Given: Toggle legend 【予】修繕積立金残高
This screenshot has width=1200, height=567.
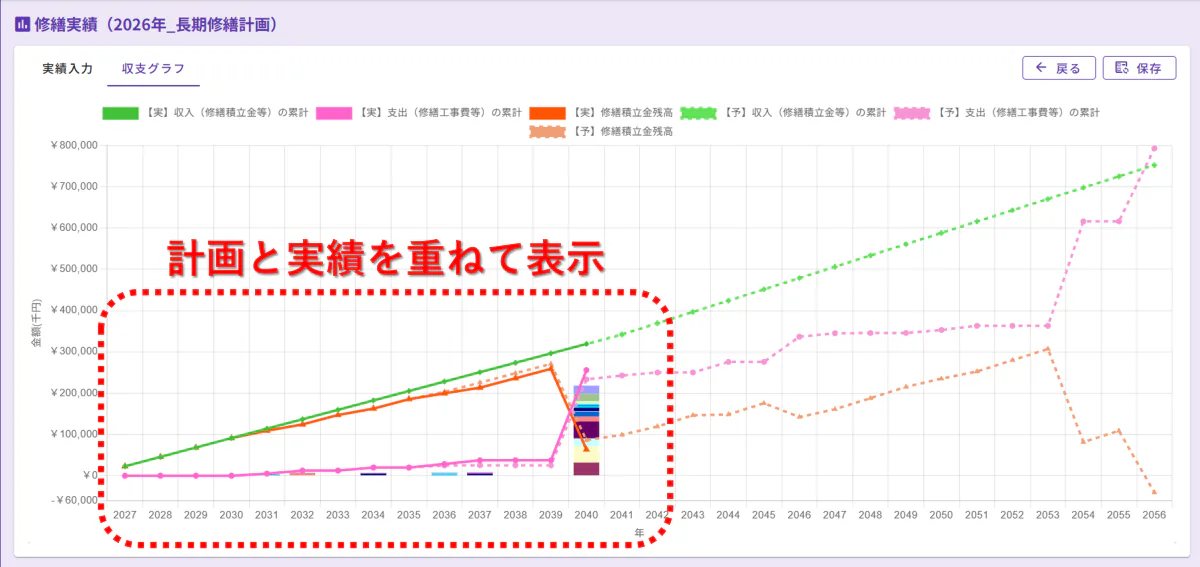Looking at the screenshot, I should coord(601,131).
